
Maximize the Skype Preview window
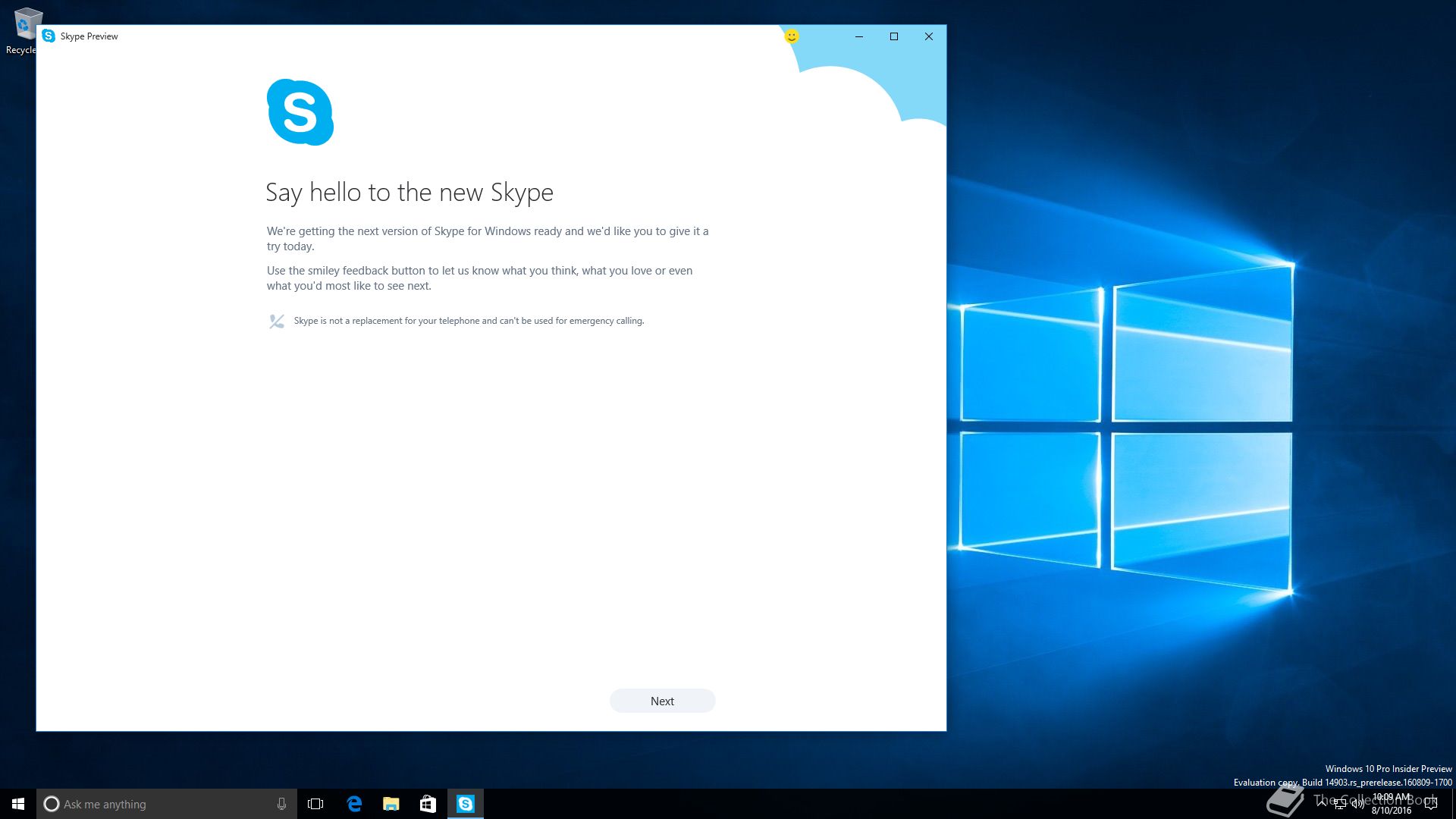pyautogui.click(x=894, y=36)
